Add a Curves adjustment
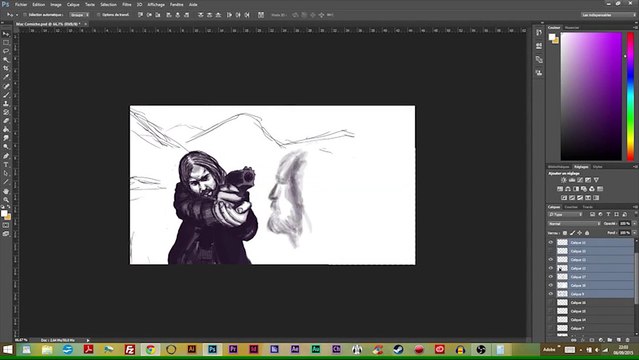This screenshot has height=360, width=639. [x=580, y=180]
